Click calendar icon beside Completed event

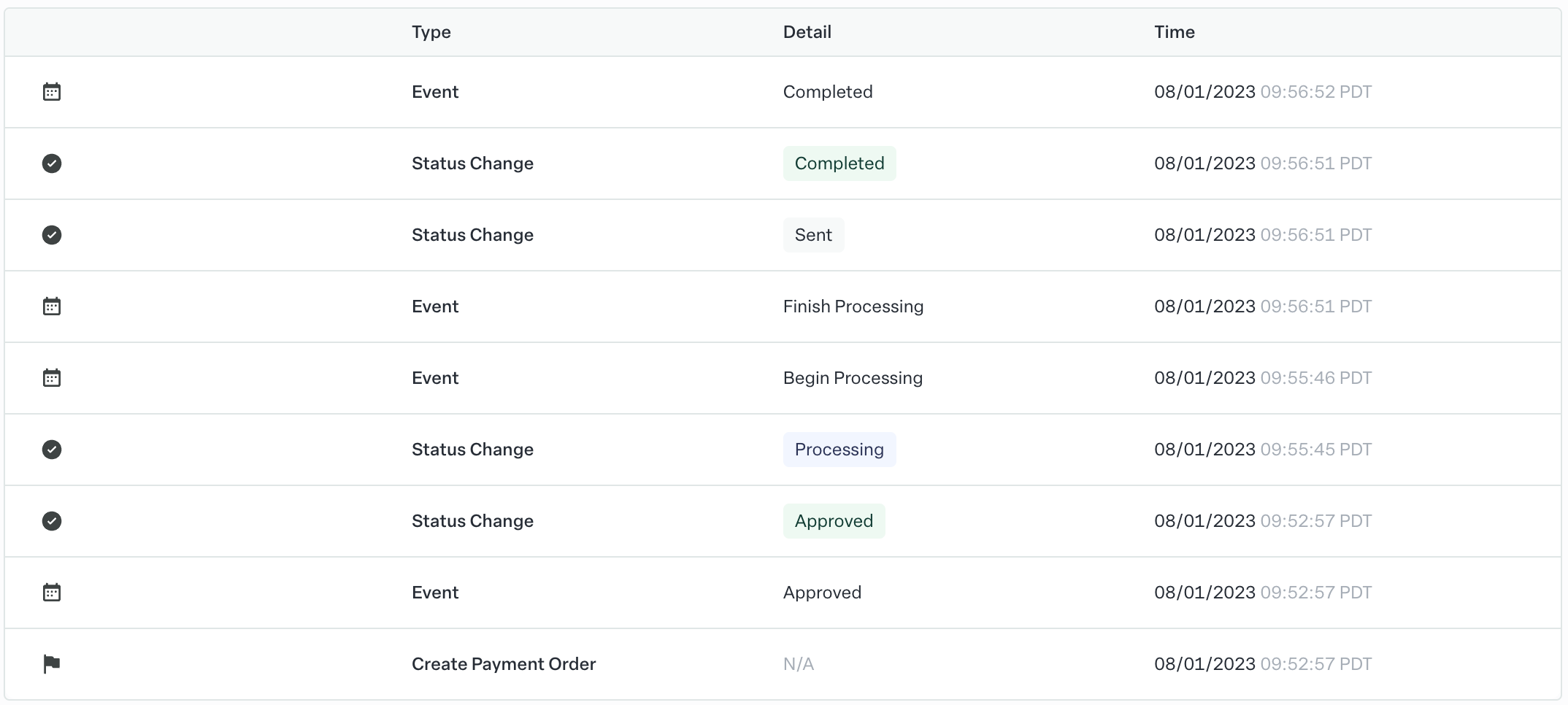point(52,92)
